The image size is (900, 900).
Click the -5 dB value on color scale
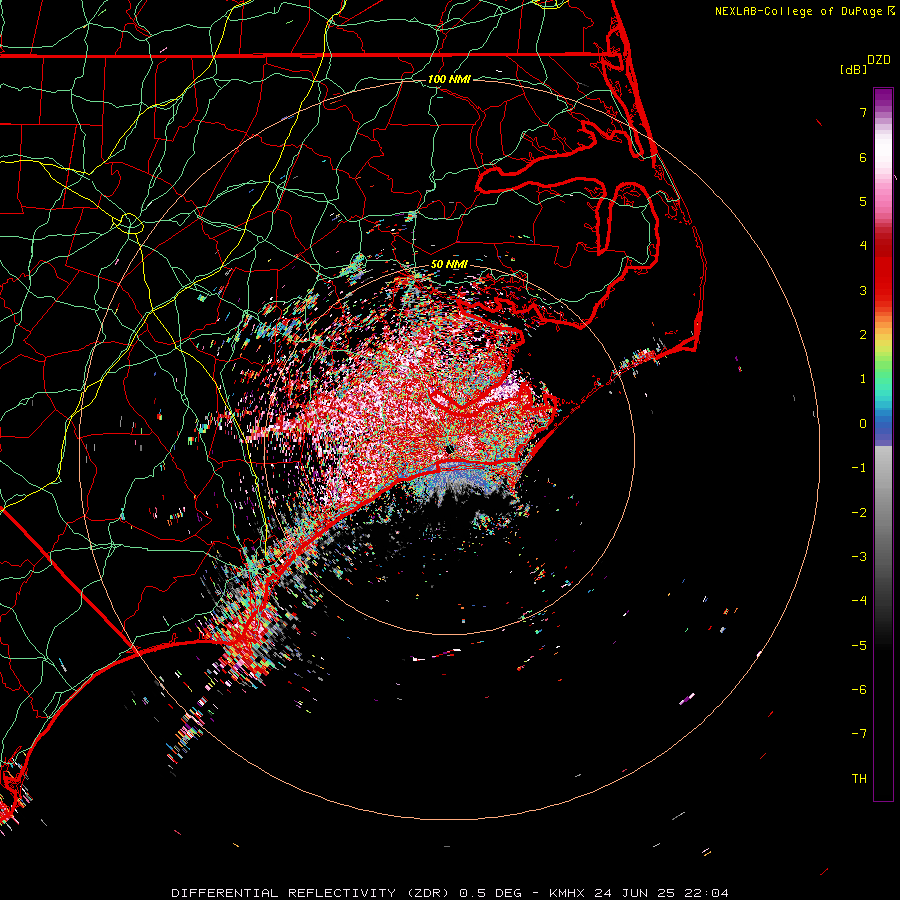(859, 646)
